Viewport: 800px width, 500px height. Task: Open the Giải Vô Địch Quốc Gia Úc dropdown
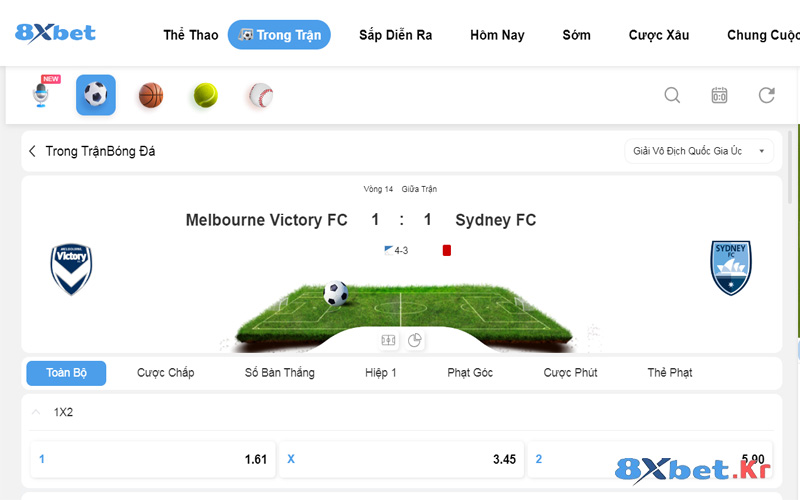point(698,151)
